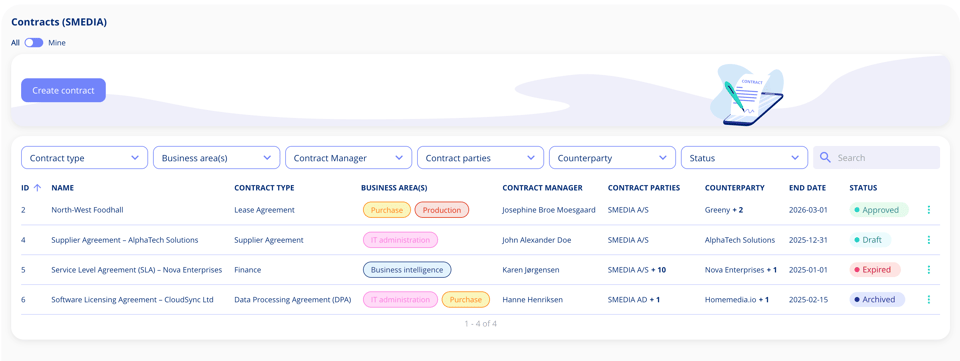Viewport: 960px width, 361px height.
Task: Open row options for CloudSync Ltd contract
Action: pyautogui.click(x=929, y=300)
